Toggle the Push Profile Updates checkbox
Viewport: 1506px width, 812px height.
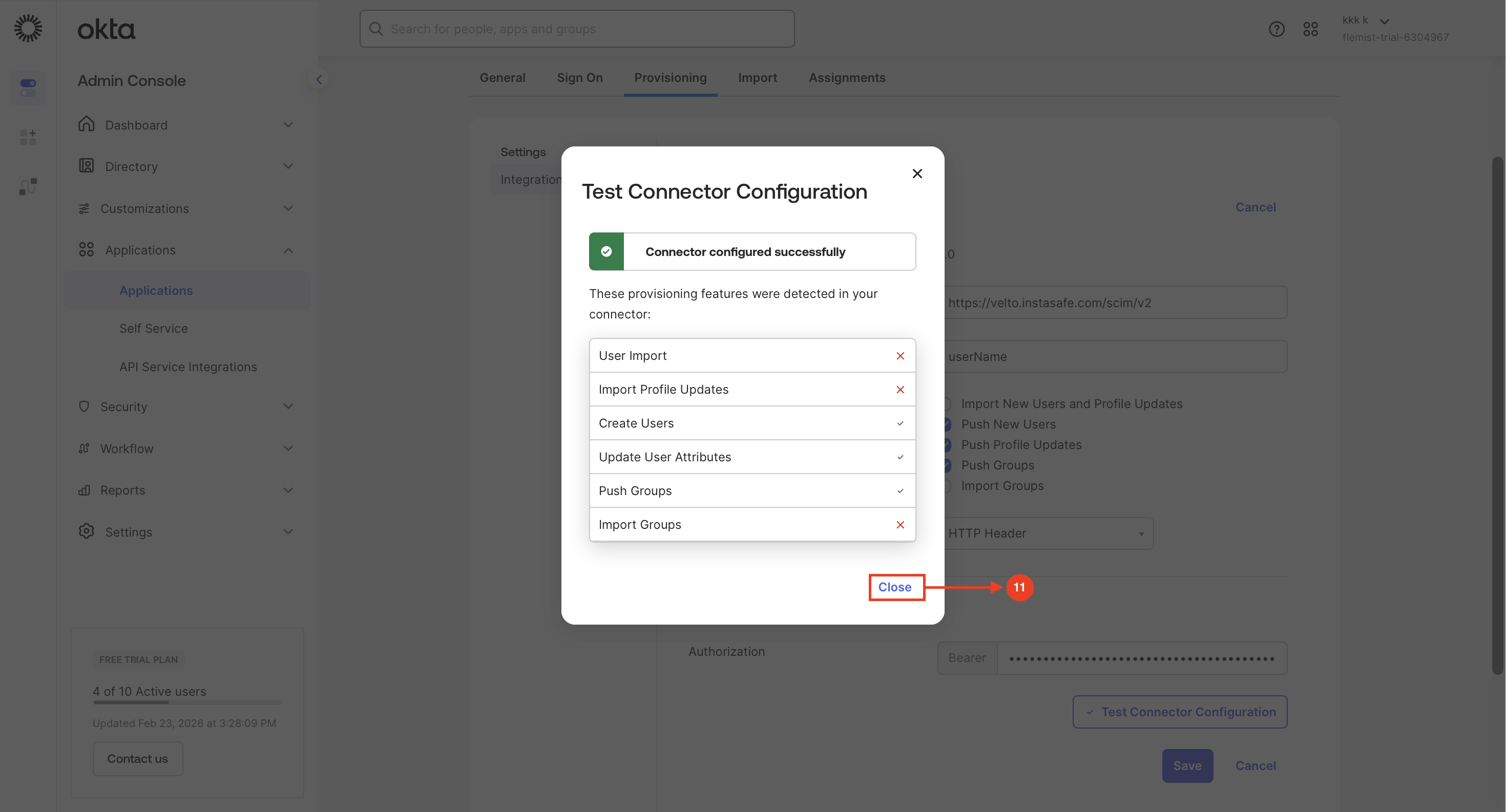(947, 444)
